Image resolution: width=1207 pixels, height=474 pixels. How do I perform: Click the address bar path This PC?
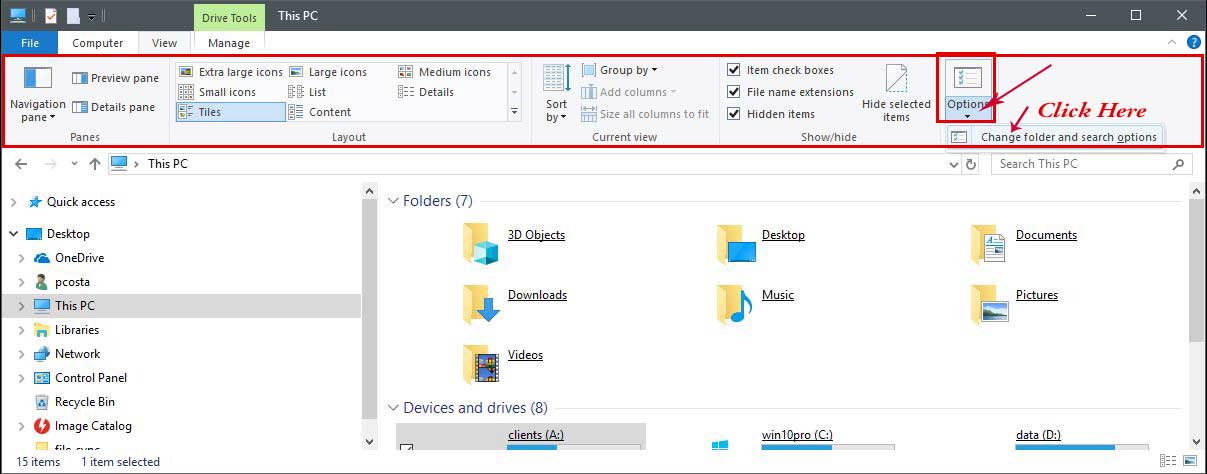pos(168,164)
